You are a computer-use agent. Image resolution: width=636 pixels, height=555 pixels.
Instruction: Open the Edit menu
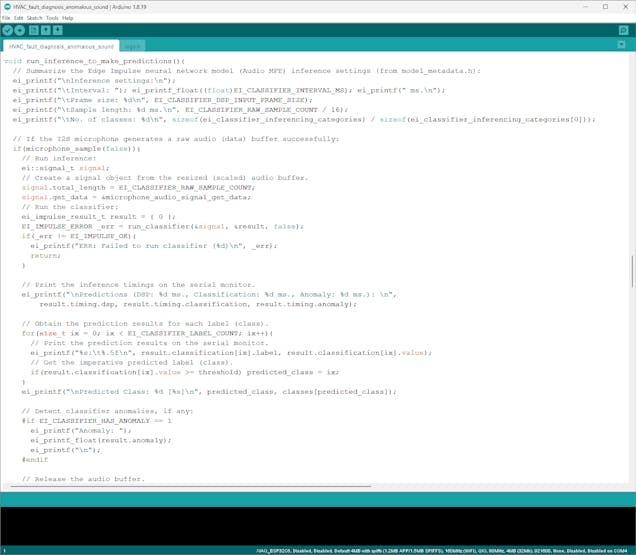tap(19, 18)
